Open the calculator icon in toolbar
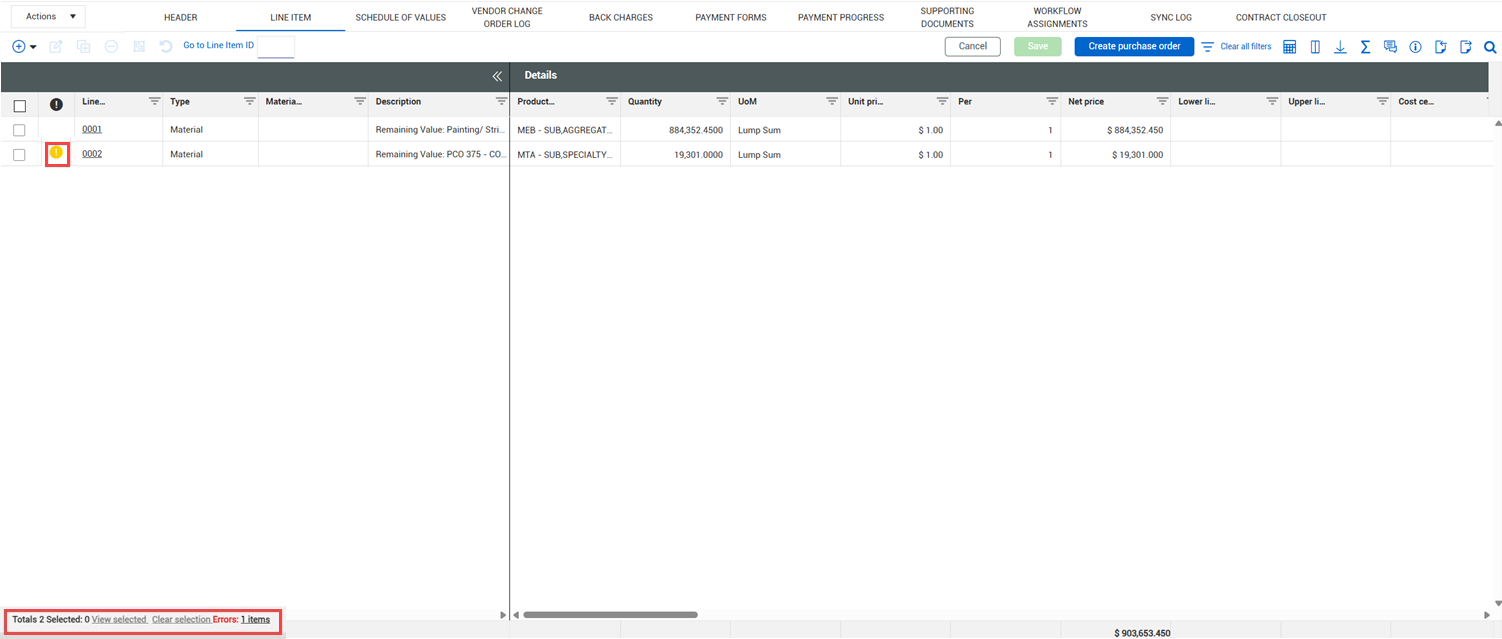 click(x=1289, y=47)
